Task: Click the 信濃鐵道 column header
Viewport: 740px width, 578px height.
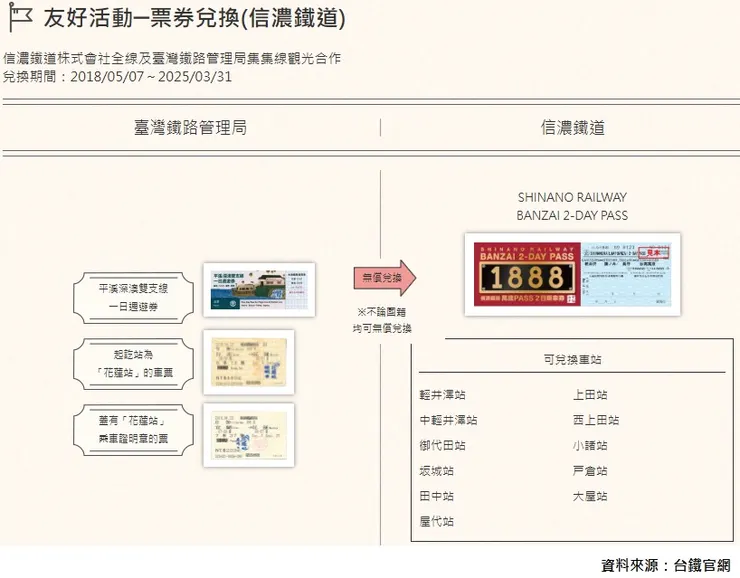Action: pyautogui.click(x=572, y=127)
